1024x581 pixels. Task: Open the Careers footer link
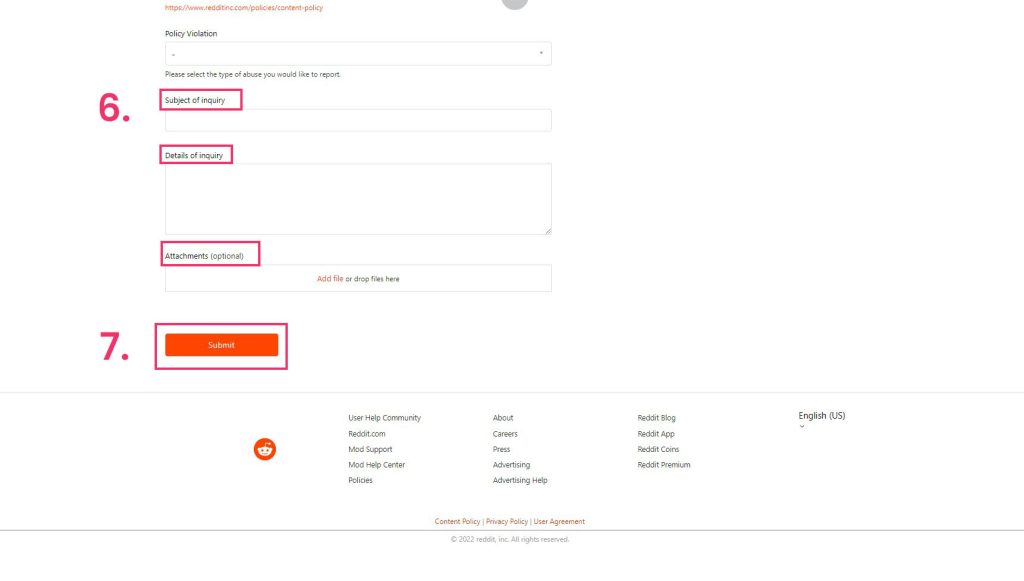pos(505,434)
